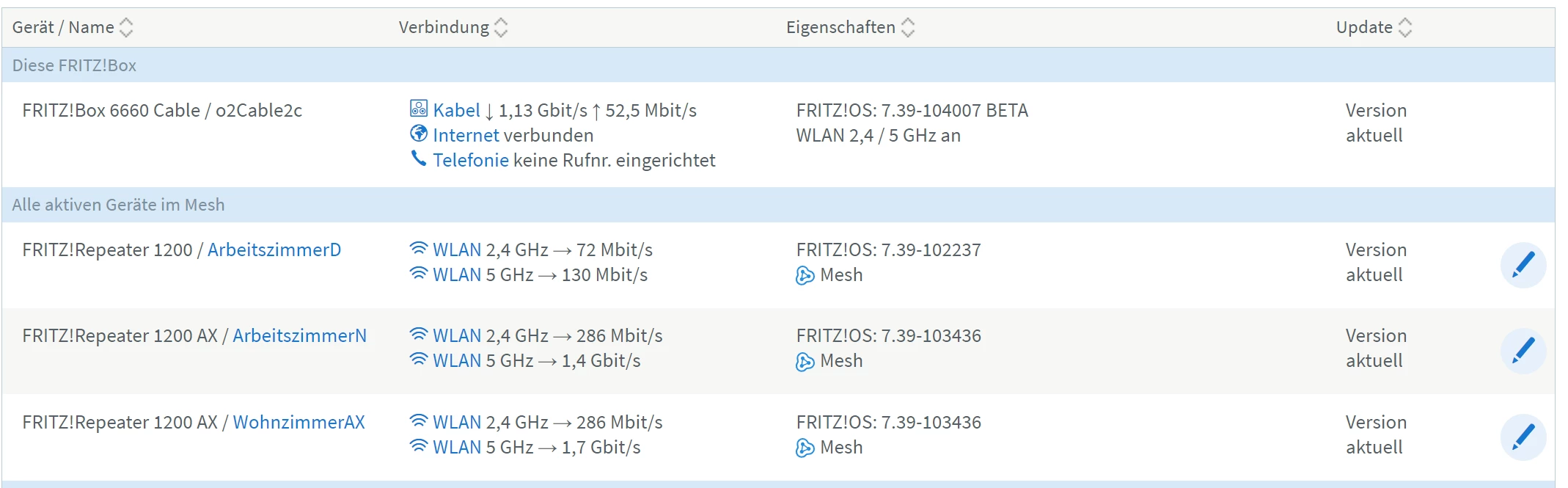Image resolution: width=1568 pixels, height=488 pixels.
Task: Open the ArbeitszimmerN device link
Action: pos(299,336)
